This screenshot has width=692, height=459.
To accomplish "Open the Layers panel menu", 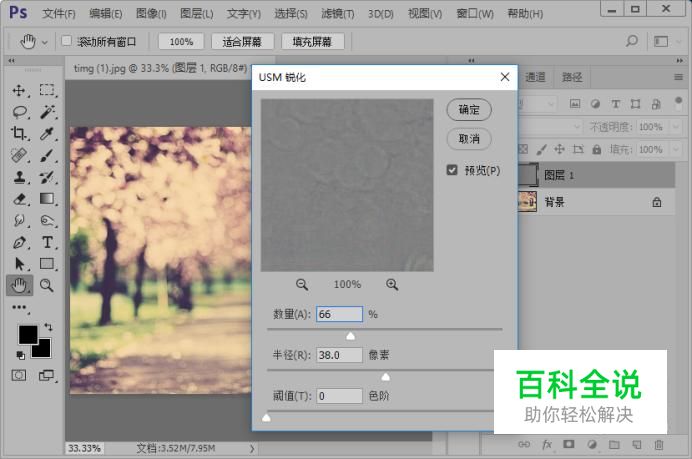I will pyautogui.click(x=678, y=78).
